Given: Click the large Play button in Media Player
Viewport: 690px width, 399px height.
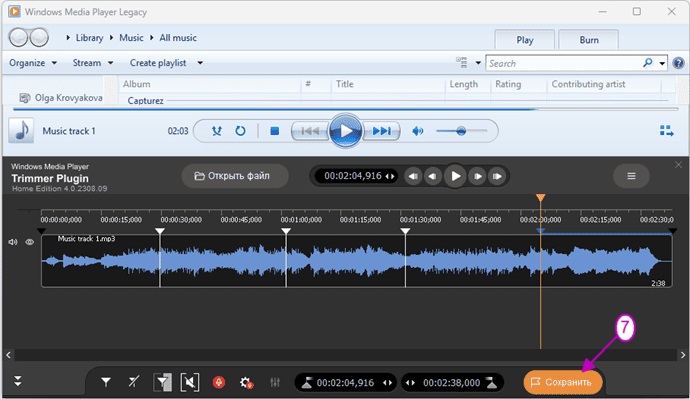Looking at the screenshot, I should [345, 131].
